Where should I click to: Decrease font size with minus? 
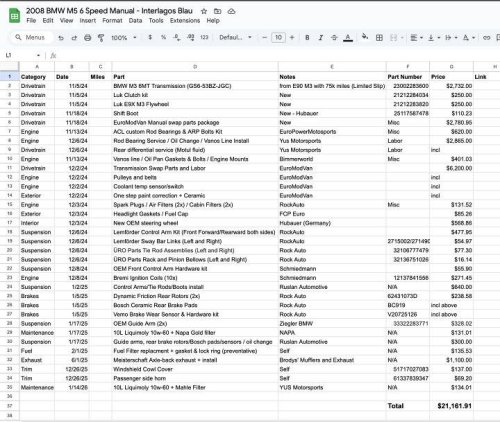click(x=265, y=37)
